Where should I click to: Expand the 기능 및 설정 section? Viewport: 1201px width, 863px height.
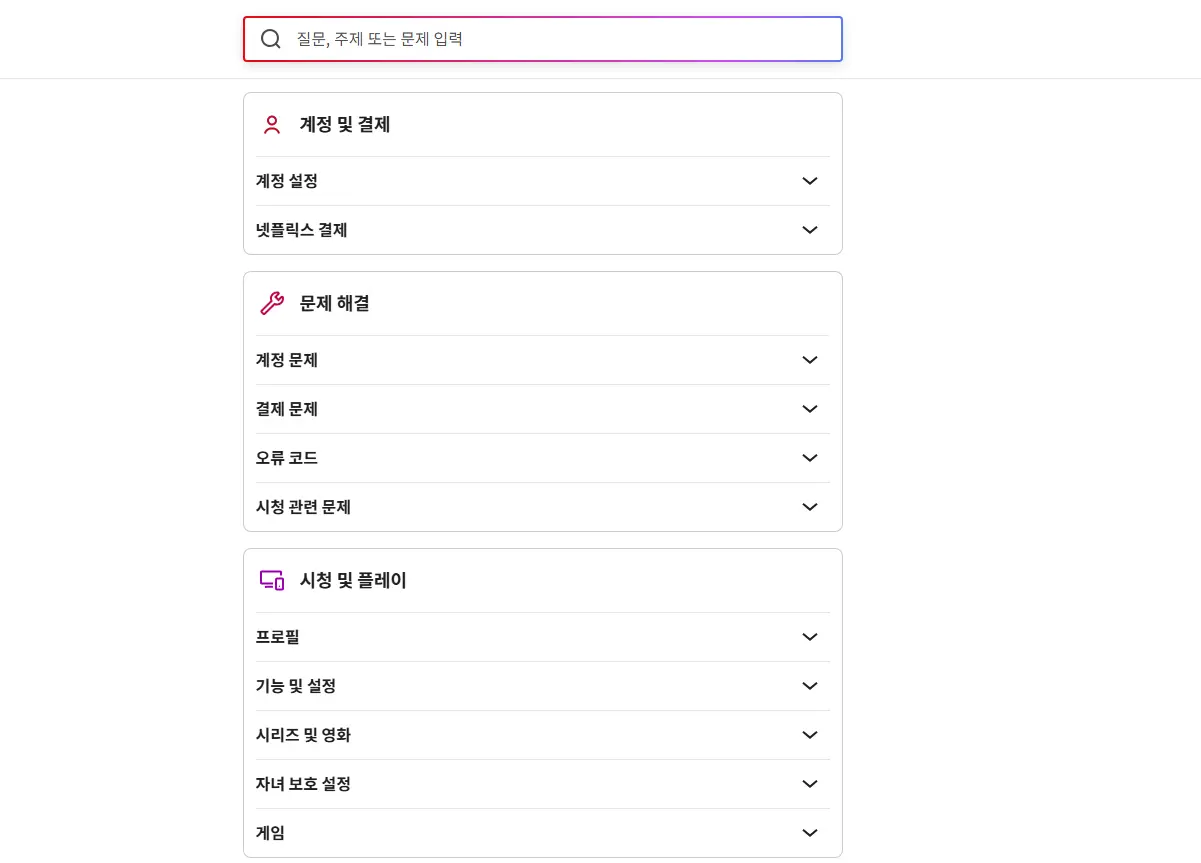543,686
